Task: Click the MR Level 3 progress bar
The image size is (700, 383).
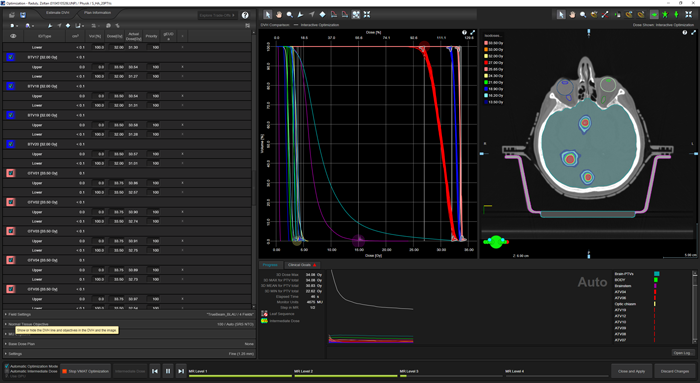Action: pos(451,376)
